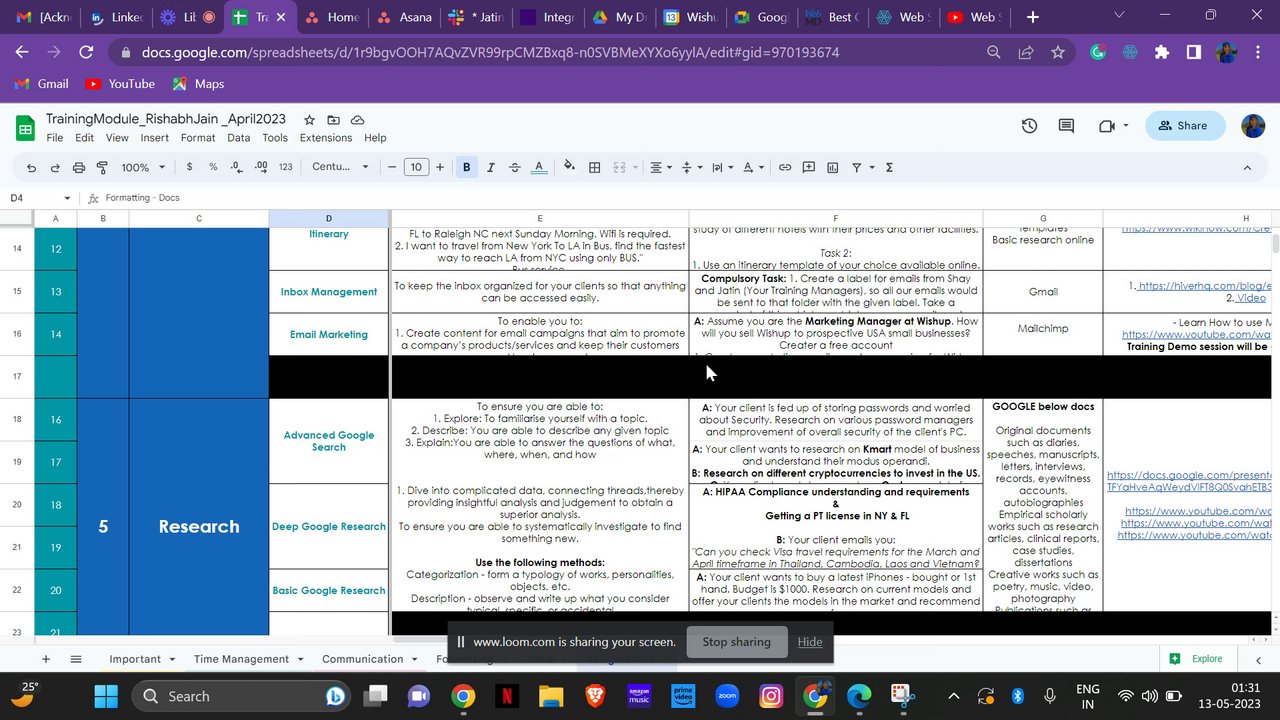Expand the cell name box dropdown
1280x720 pixels.
tap(67, 198)
